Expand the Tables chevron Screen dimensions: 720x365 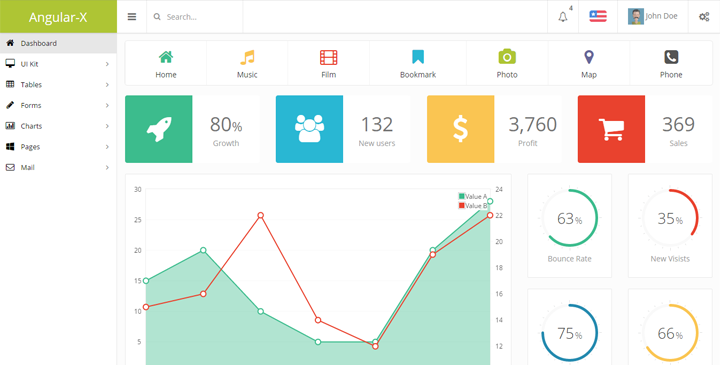[107, 84]
